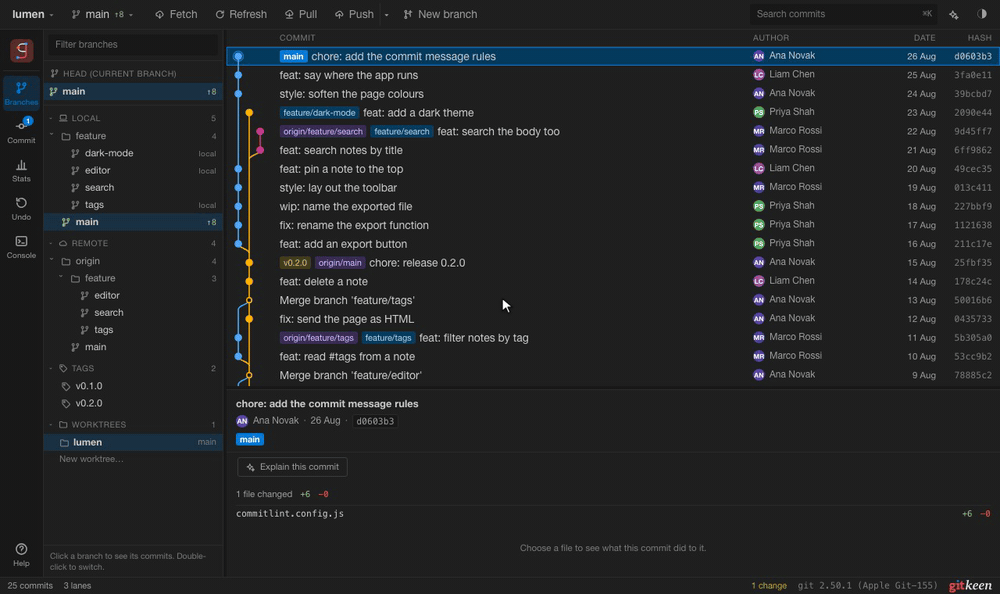Image resolution: width=1000 pixels, height=594 pixels.
Task: Click the v0.2.0 tag badge in commit list
Action: click(x=295, y=263)
